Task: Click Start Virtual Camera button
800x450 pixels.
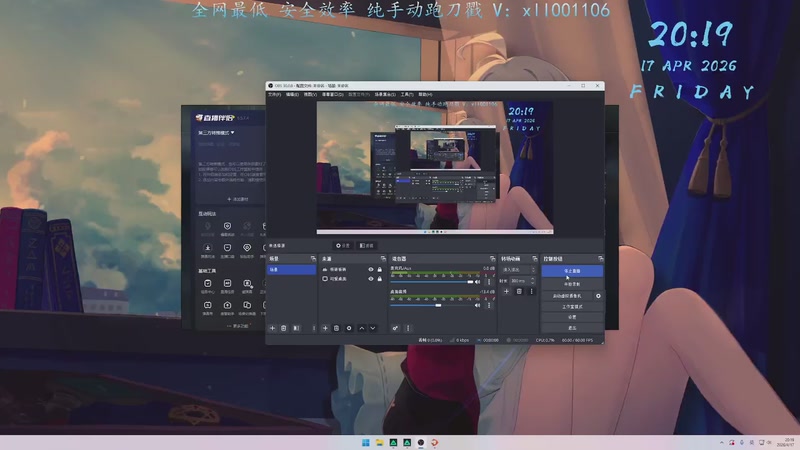Action: coord(567,296)
